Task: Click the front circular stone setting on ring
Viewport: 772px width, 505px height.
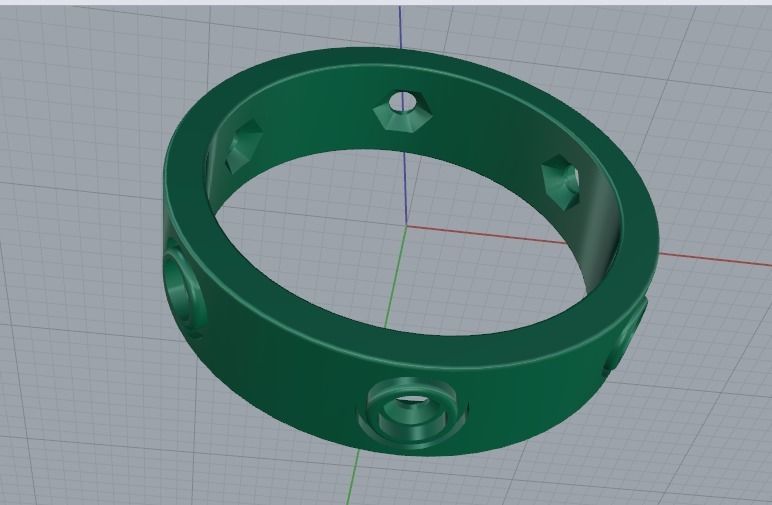Action: [413, 413]
